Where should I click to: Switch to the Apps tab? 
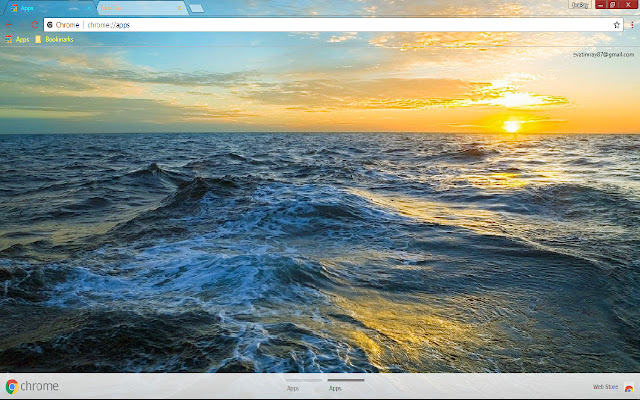click(x=48, y=8)
